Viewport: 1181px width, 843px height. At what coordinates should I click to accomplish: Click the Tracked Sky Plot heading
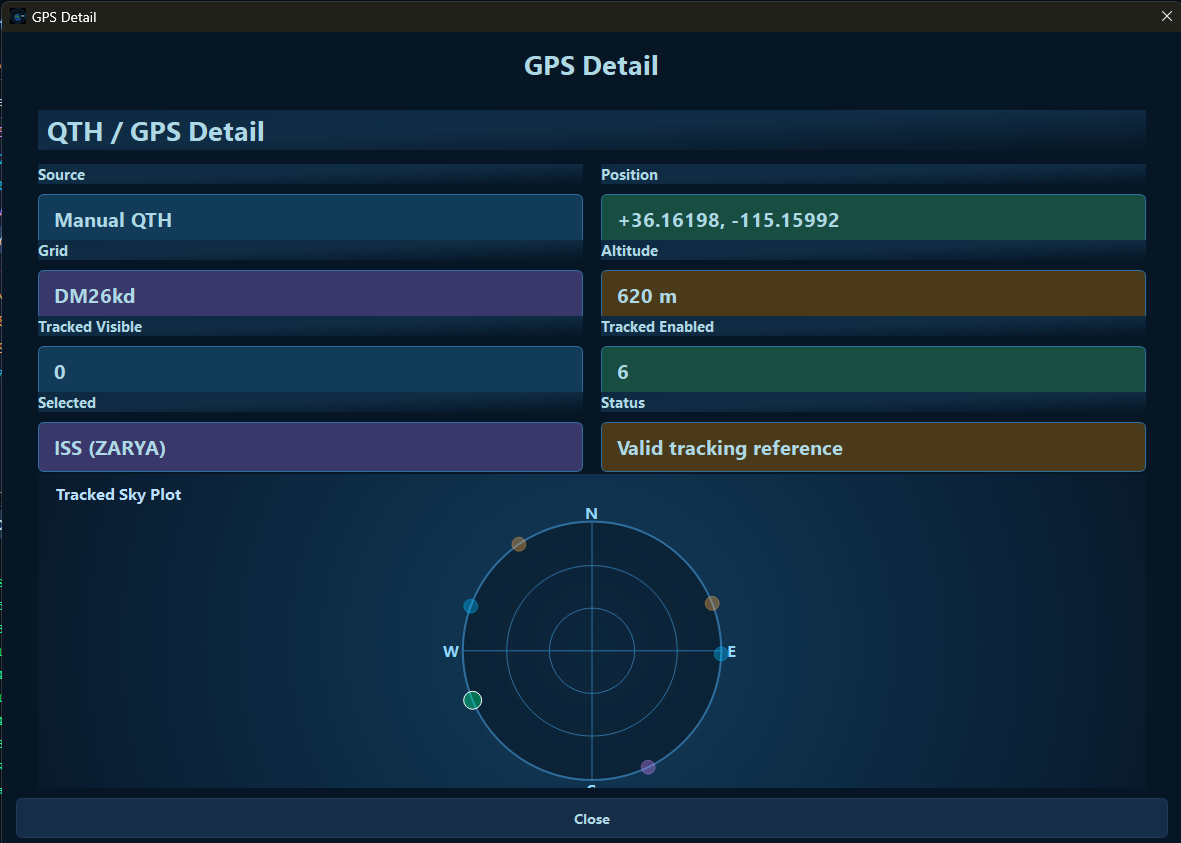click(118, 494)
